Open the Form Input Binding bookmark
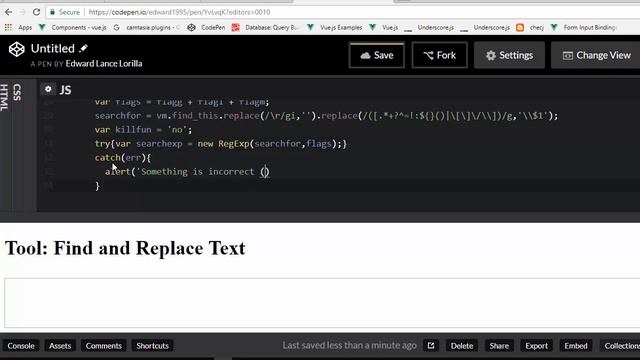 (x=583, y=27)
